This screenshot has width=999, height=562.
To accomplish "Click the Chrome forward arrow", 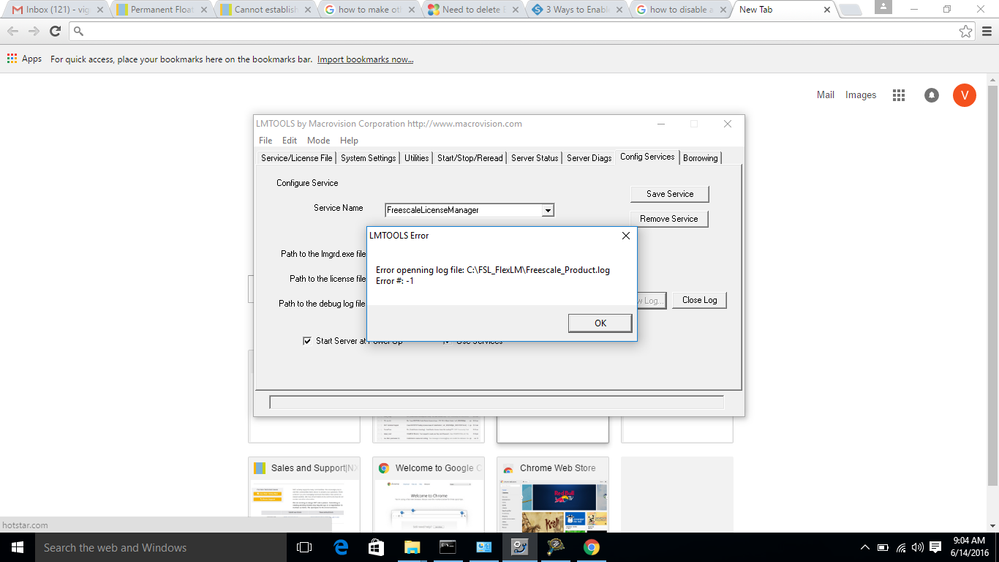I will tap(34, 31).
